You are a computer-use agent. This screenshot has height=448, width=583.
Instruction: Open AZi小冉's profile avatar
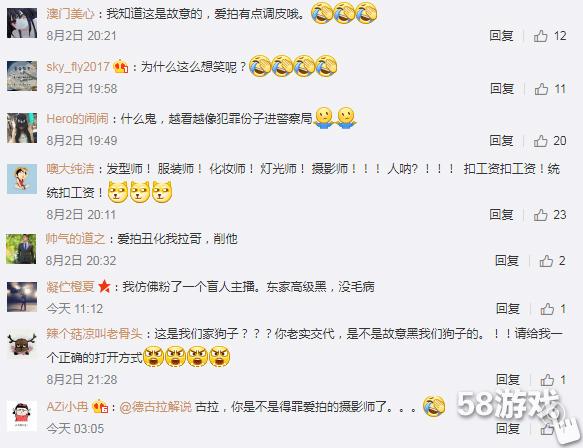point(22,416)
